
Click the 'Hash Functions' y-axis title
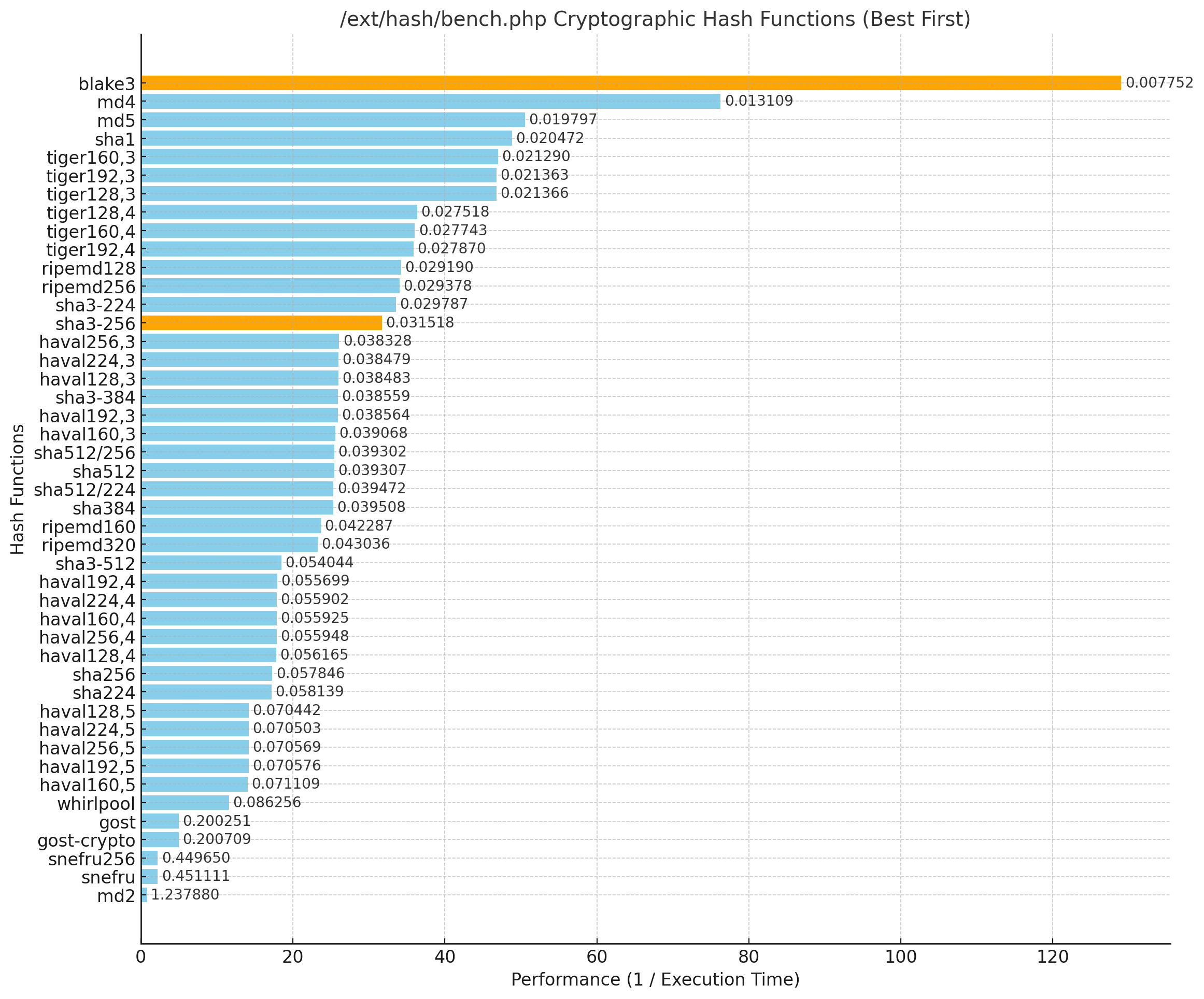(x=18, y=489)
